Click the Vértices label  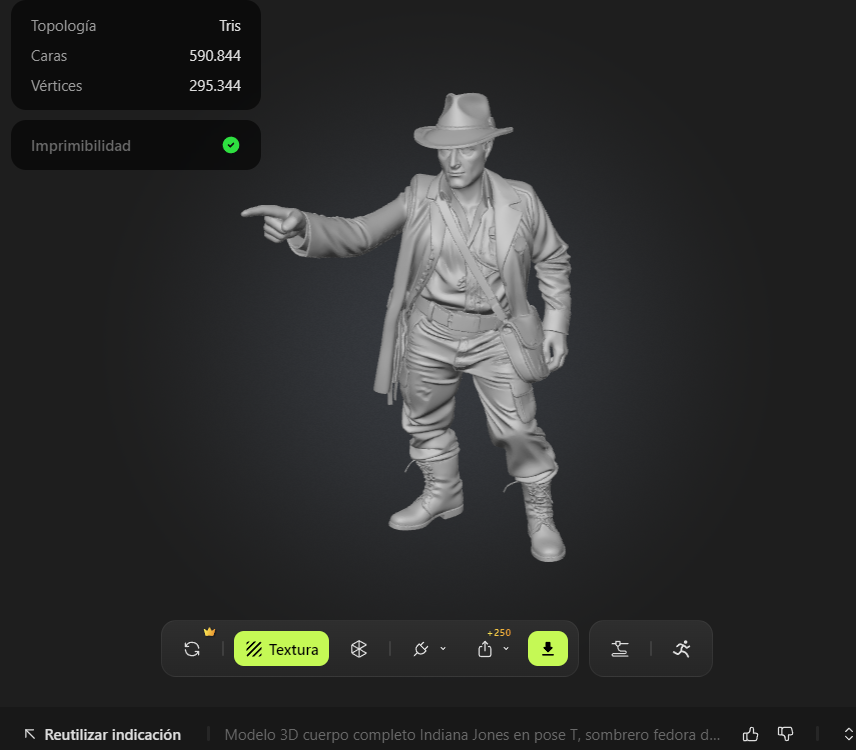tap(56, 86)
